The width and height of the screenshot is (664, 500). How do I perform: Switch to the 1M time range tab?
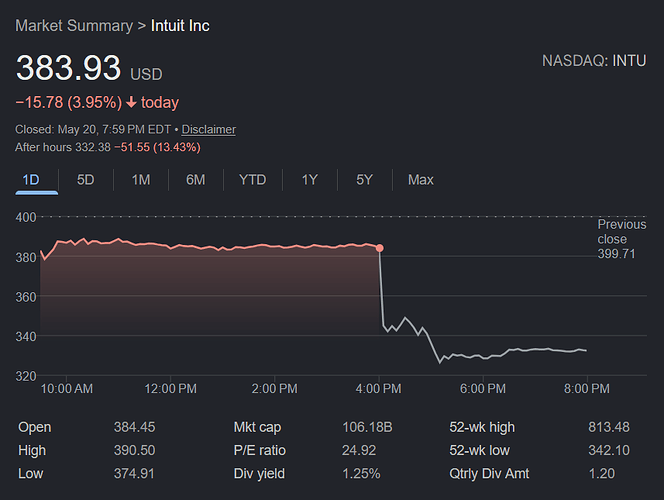(141, 180)
